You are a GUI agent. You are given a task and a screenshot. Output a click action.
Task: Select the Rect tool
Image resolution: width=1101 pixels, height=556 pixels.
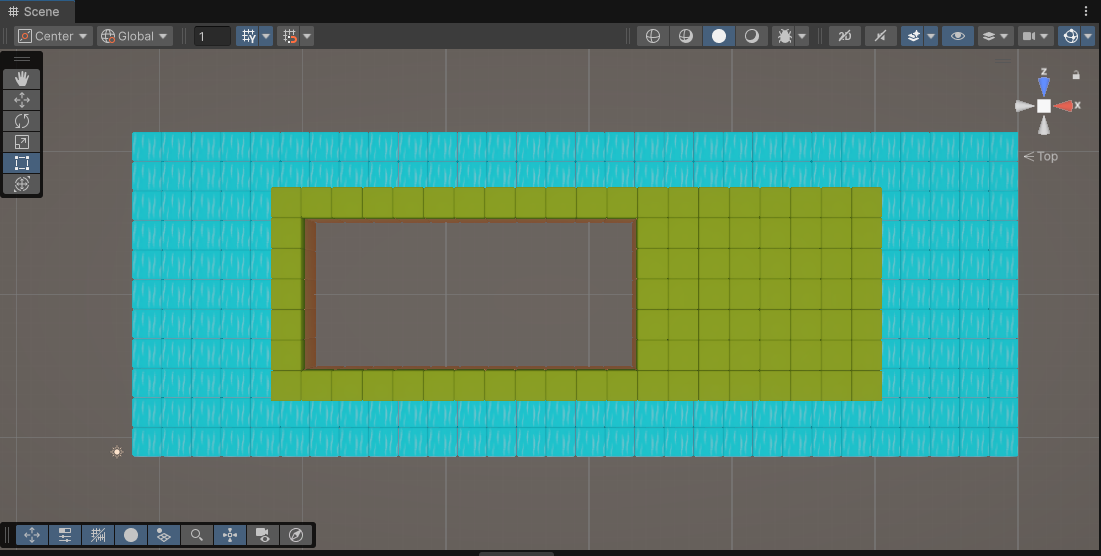point(22,163)
